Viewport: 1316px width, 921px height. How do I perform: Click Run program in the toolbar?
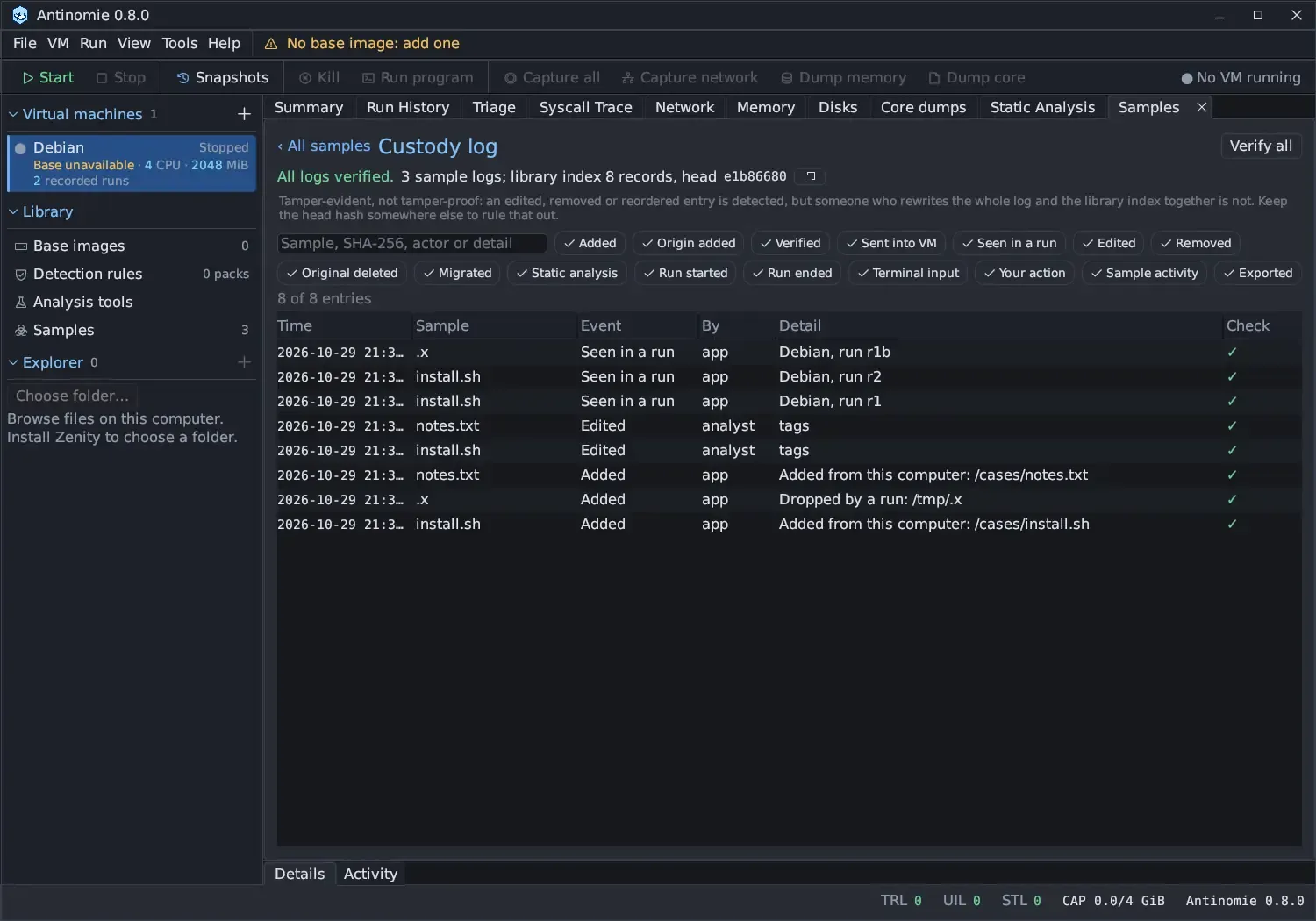418,77
